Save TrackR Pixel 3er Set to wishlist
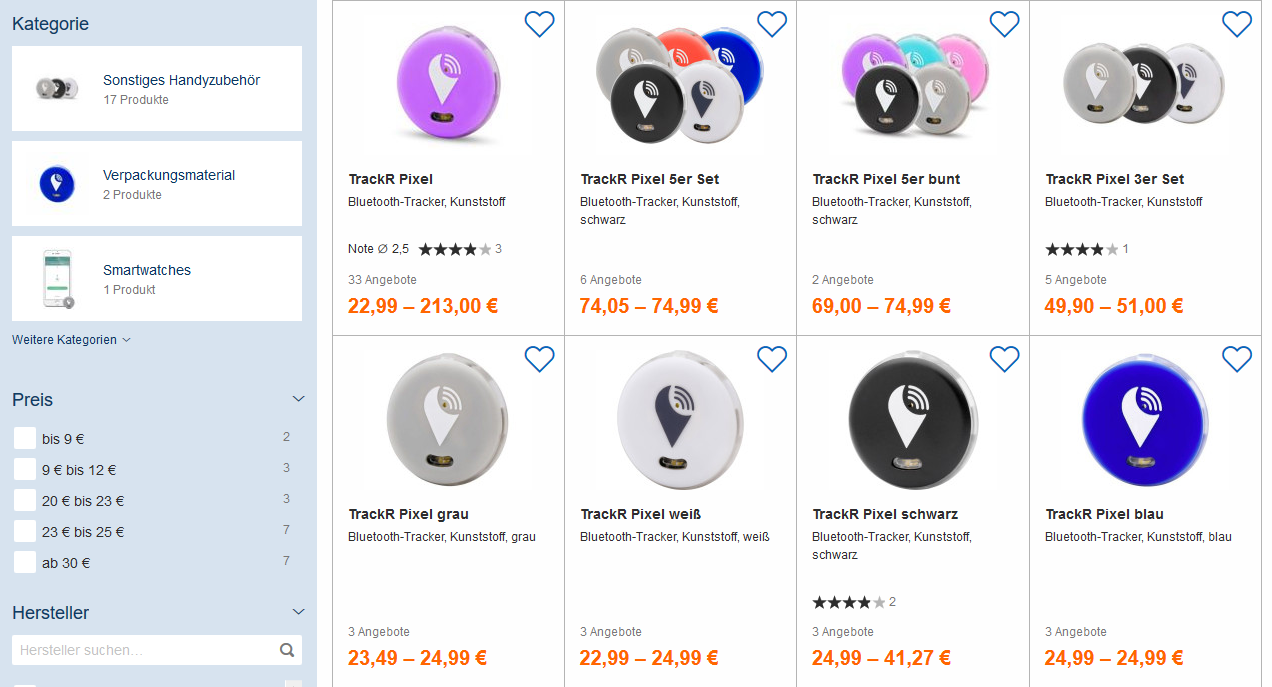The width and height of the screenshot is (1272, 687). point(1237,24)
